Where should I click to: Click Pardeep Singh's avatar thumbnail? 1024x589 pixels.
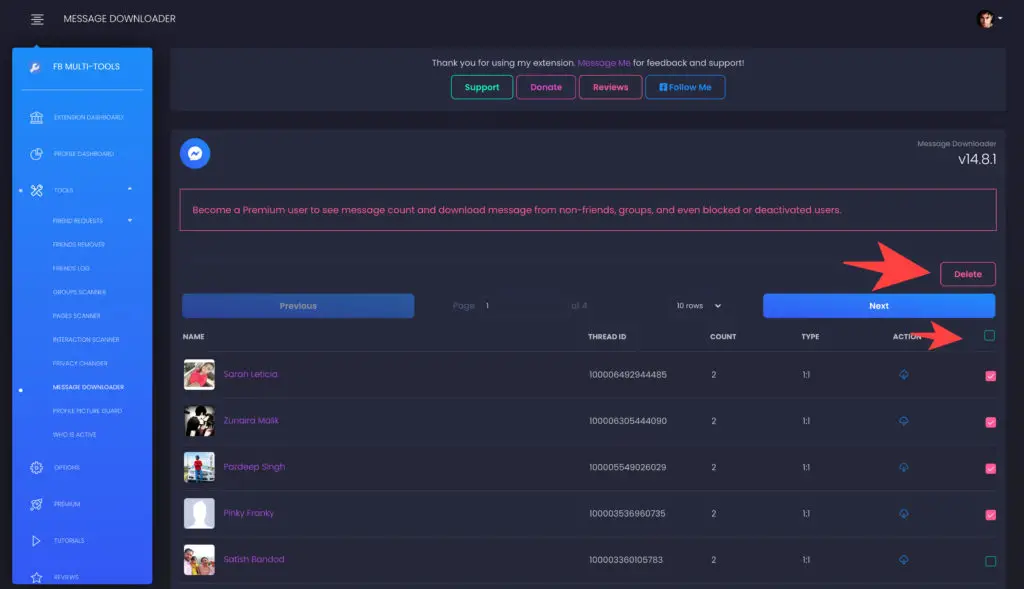coord(199,468)
